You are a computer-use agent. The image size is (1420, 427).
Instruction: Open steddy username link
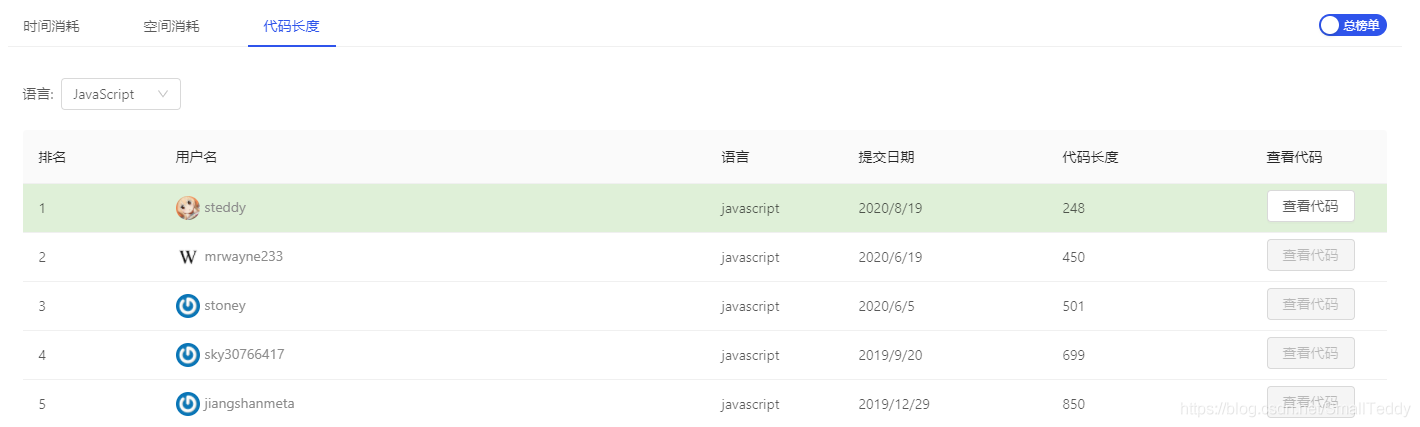(x=225, y=208)
